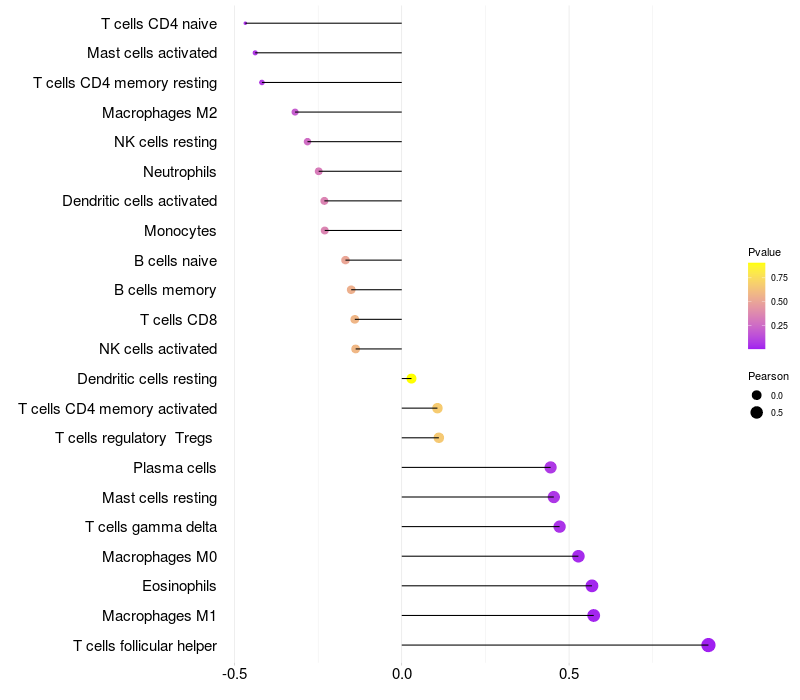Click the Pearson 0.5 legend circle
The width and height of the screenshot is (800, 700).
(x=757, y=412)
